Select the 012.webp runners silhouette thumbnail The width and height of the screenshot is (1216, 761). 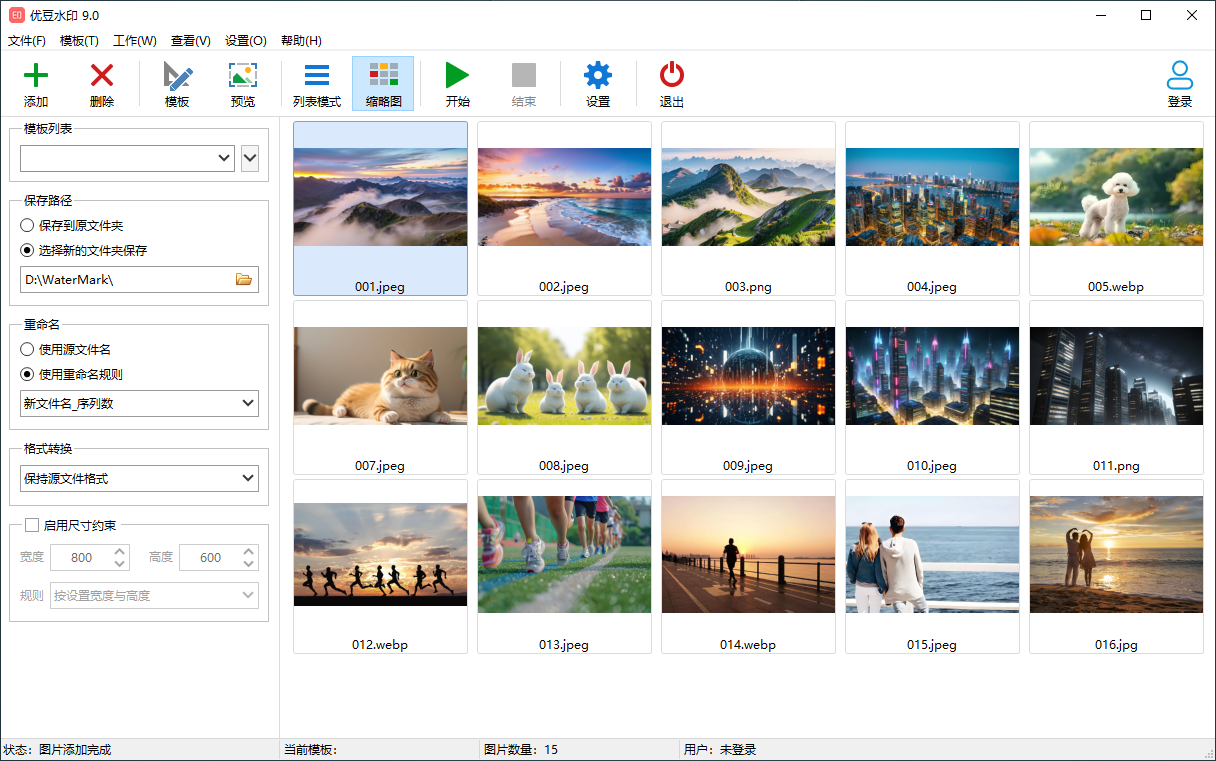380,567
